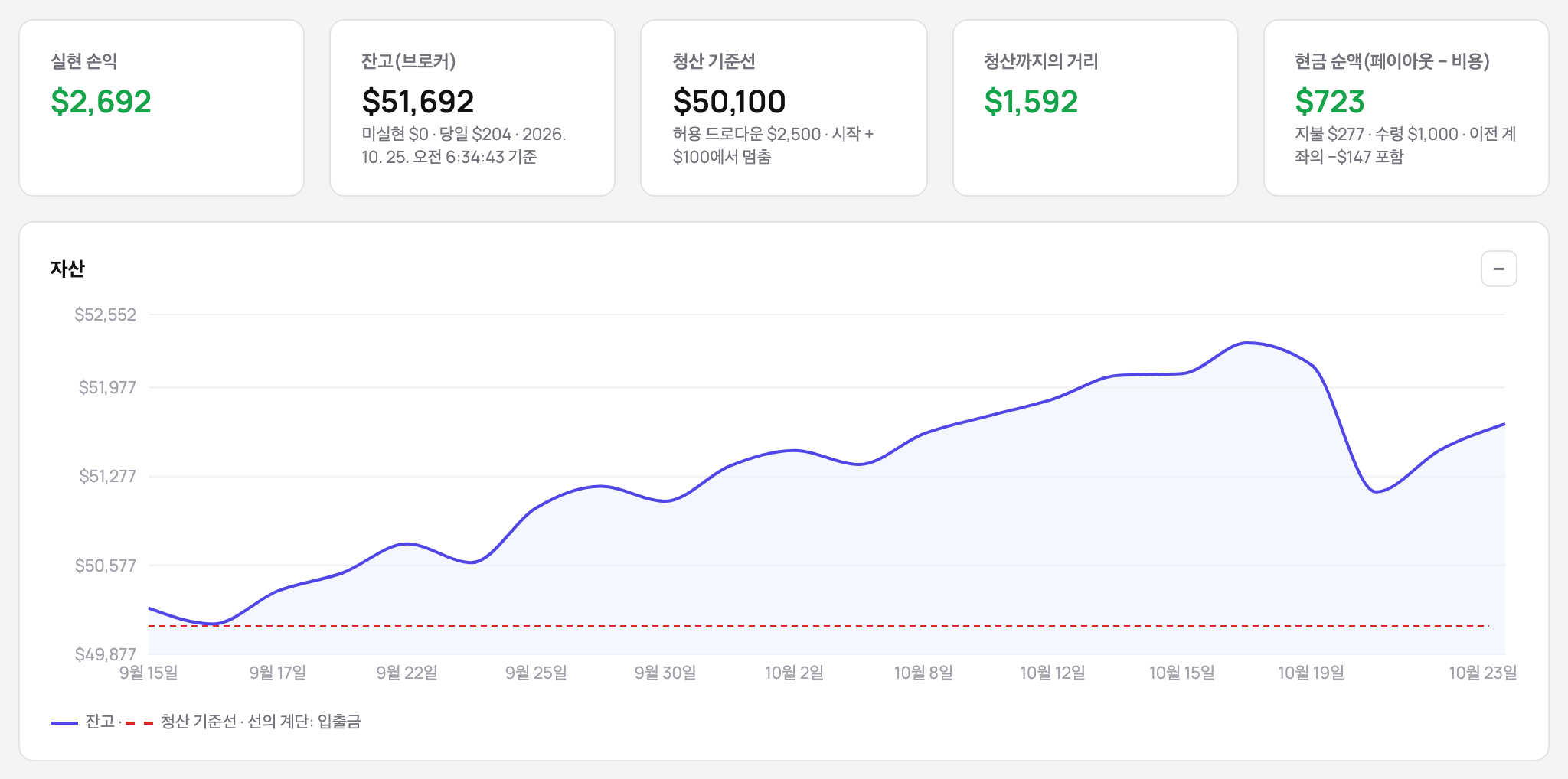Viewport: 1568px width, 779px height.
Task: Click the $49,877 y-axis label
Action: 105,654
